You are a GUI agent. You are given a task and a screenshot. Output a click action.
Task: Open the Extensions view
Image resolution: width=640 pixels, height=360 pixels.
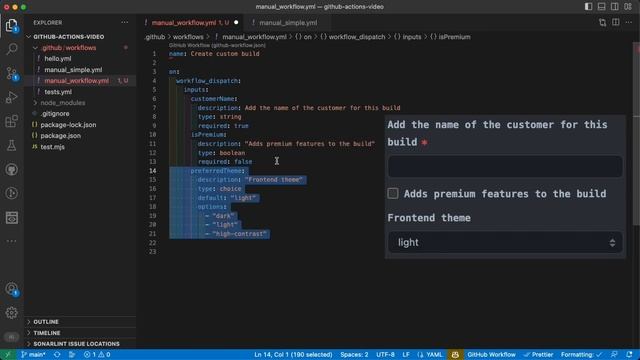click(11, 121)
